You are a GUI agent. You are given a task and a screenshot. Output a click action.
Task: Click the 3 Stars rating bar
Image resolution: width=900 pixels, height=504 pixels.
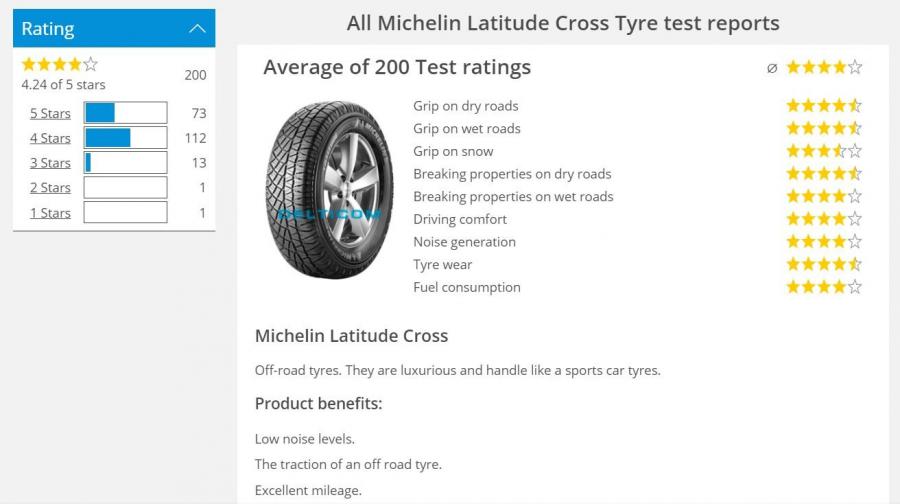pyautogui.click(x=125, y=163)
